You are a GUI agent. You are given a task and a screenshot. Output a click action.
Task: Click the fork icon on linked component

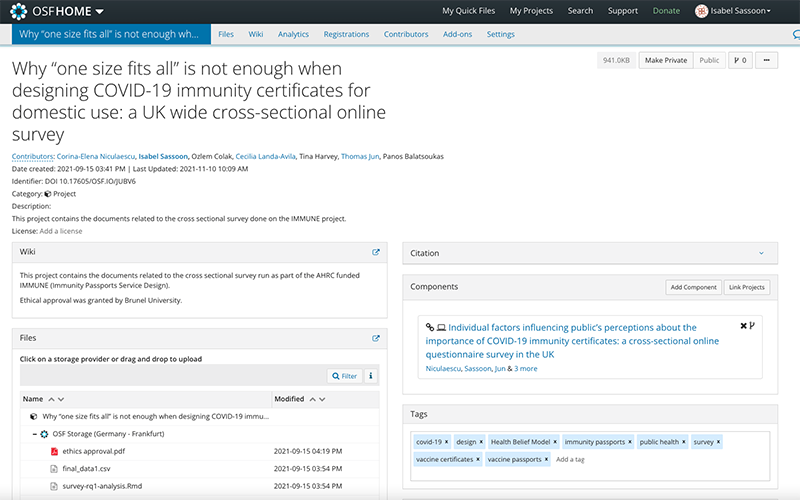[x=752, y=326]
